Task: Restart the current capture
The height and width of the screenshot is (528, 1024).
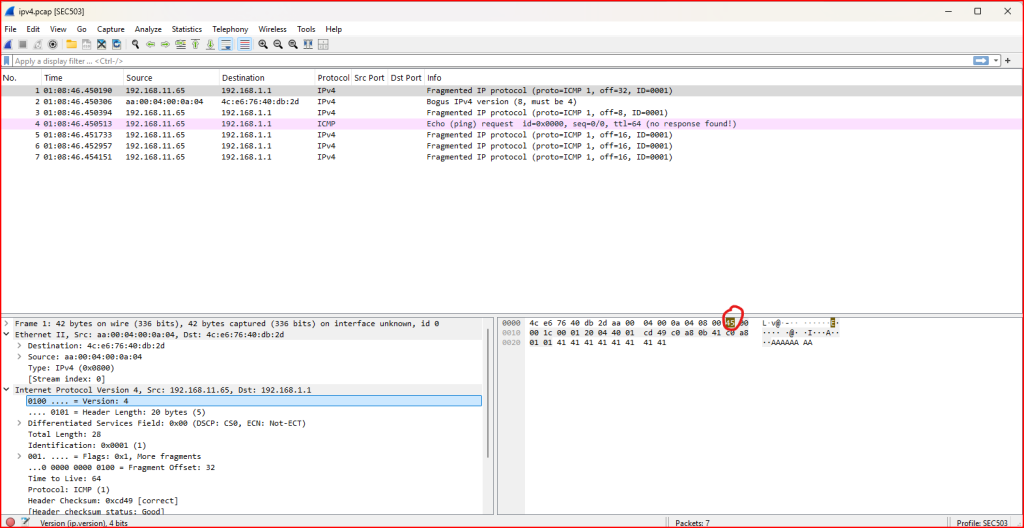Action: pyautogui.click(x=38, y=44)
